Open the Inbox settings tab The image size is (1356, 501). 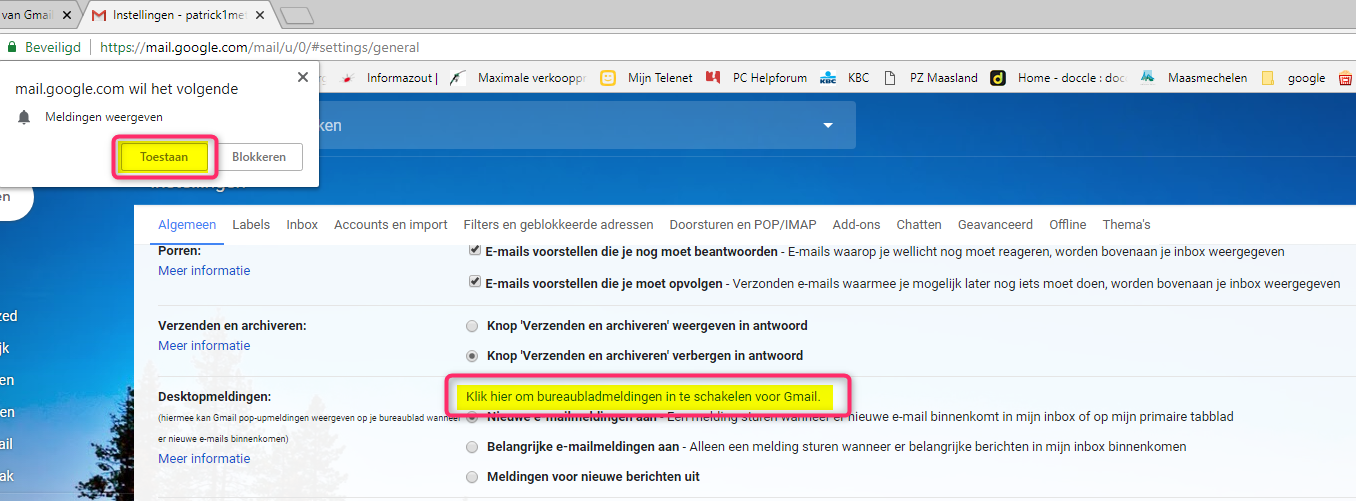(x=302, y=224)
